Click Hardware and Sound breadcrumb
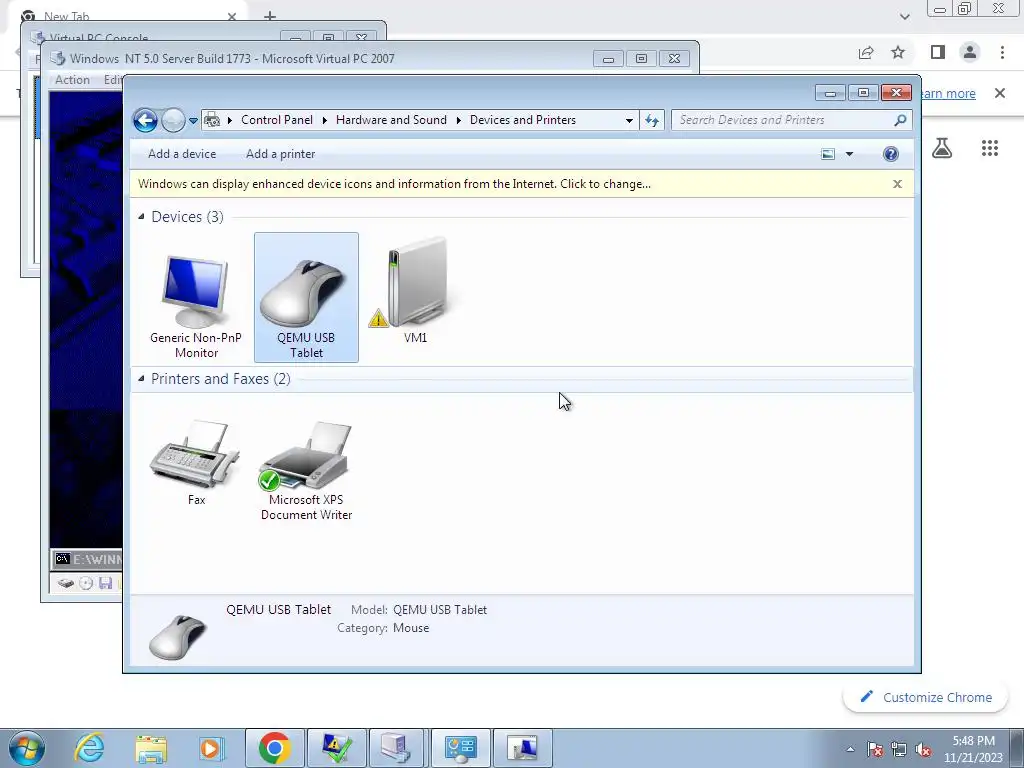1024x768 pixels. pos(391,120)
